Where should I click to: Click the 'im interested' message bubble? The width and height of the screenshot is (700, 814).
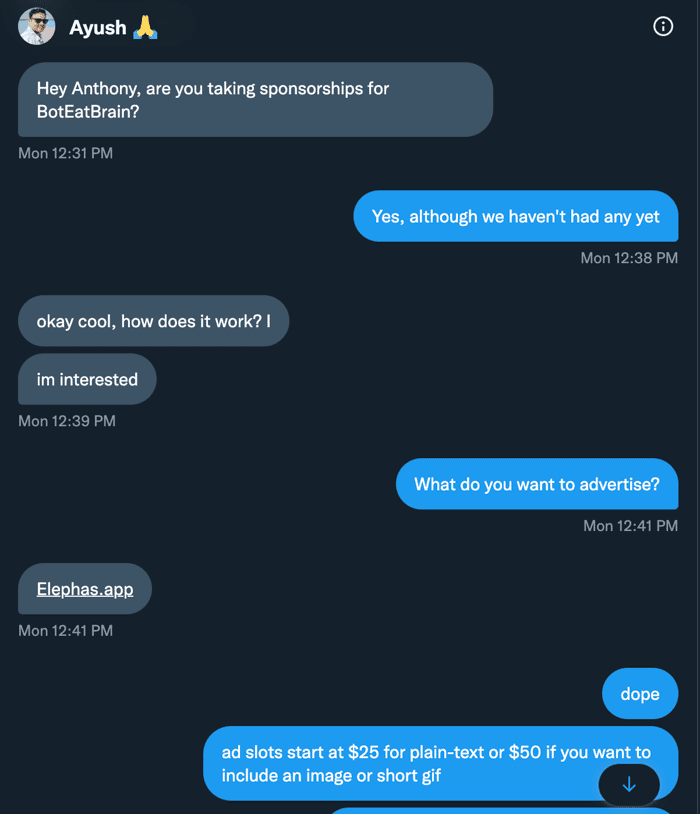pos(87,379)
